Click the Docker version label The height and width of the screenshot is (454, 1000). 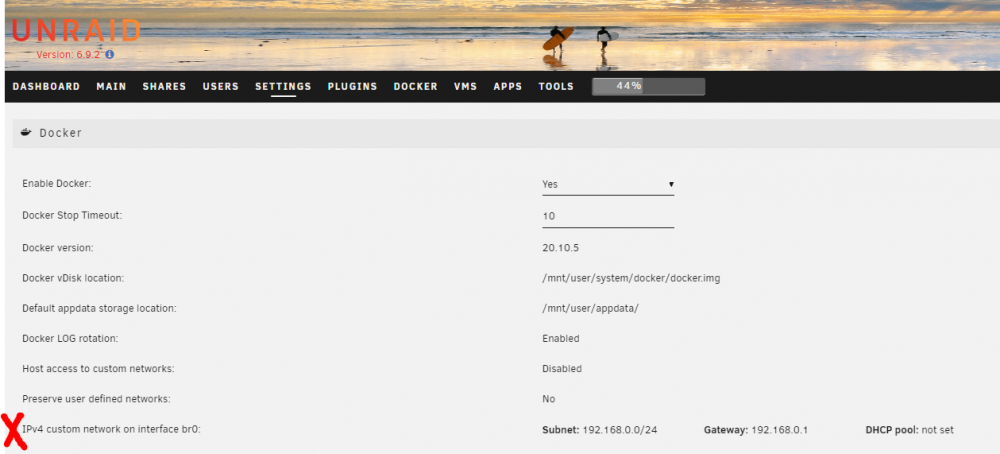[58, 248]
